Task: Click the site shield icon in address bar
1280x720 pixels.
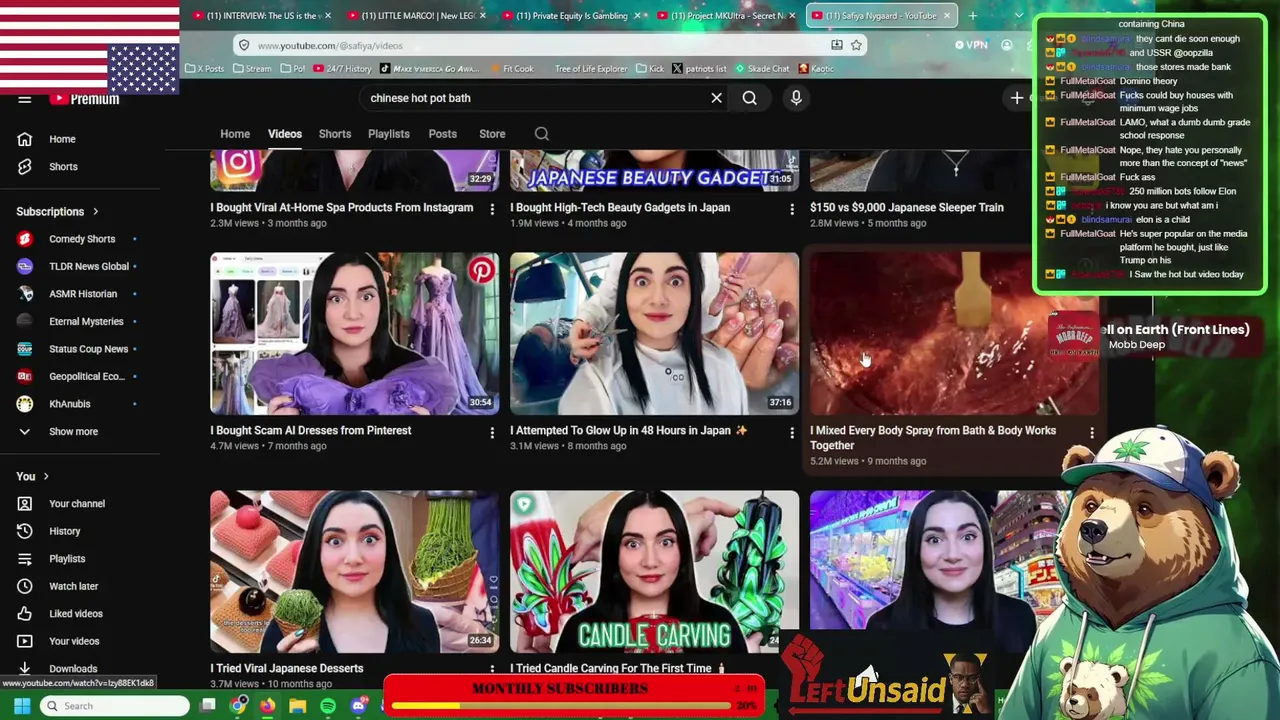Action: (243, 45)
